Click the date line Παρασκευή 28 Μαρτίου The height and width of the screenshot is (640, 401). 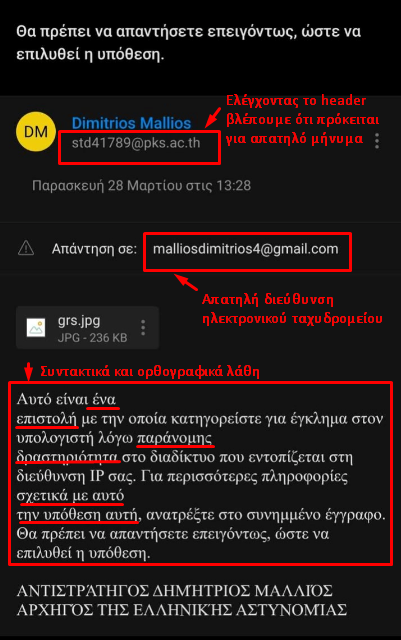[141, 186]
